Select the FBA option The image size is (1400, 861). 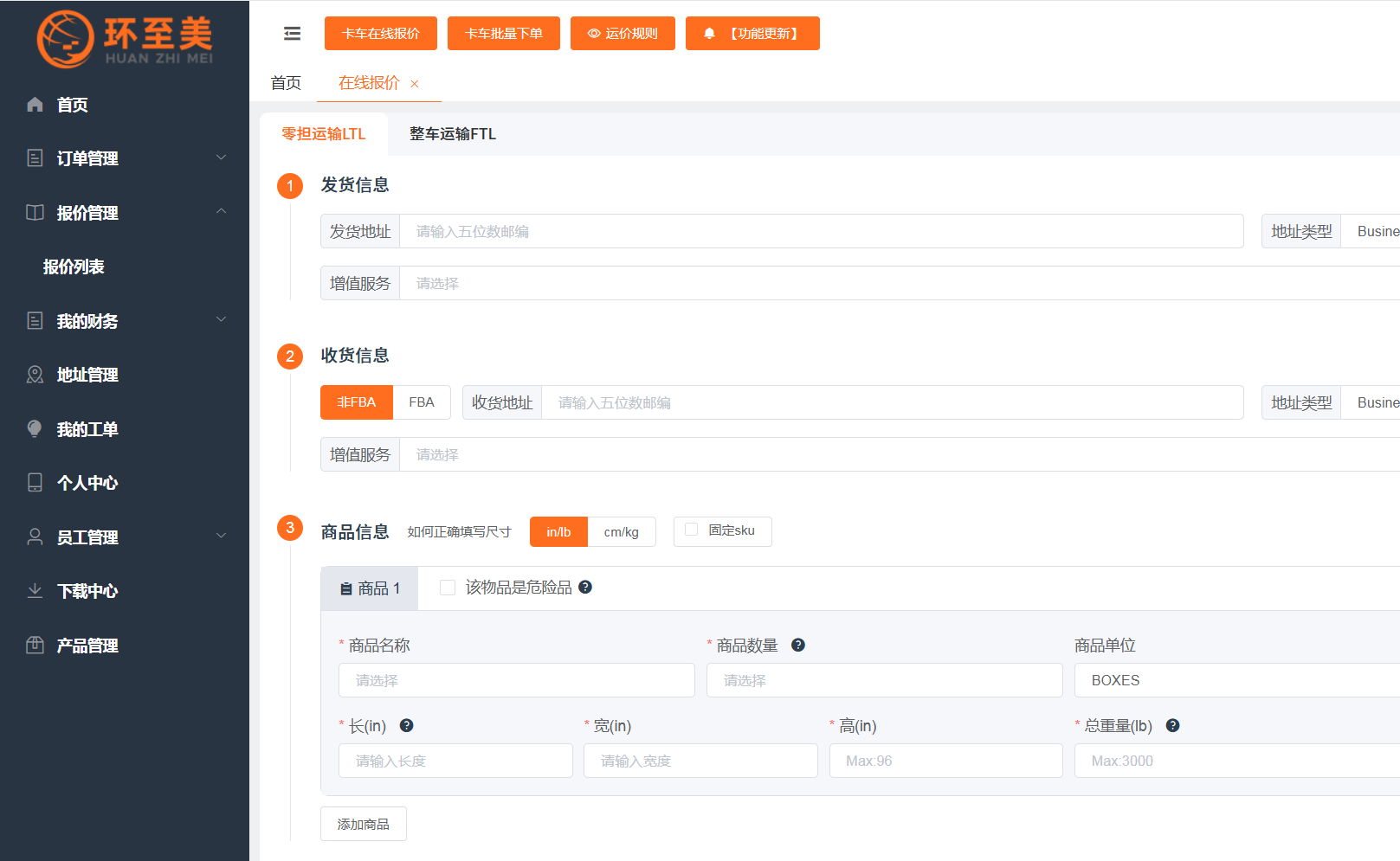coord(422,402)
